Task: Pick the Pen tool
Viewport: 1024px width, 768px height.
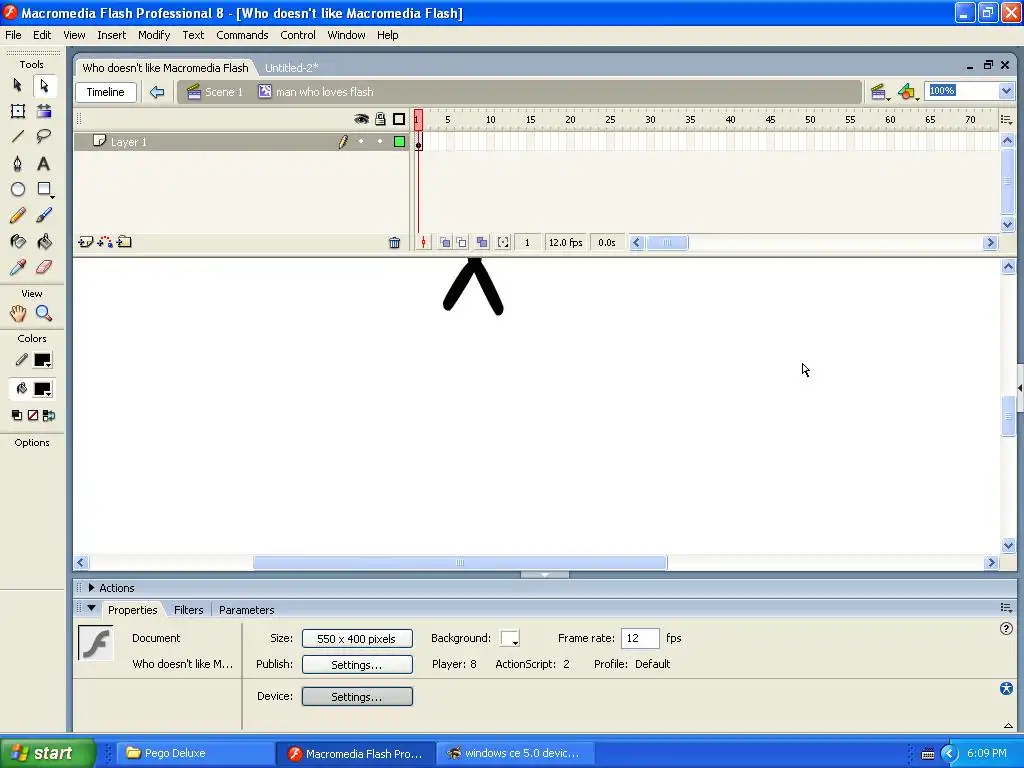Action: click(18, 163)
